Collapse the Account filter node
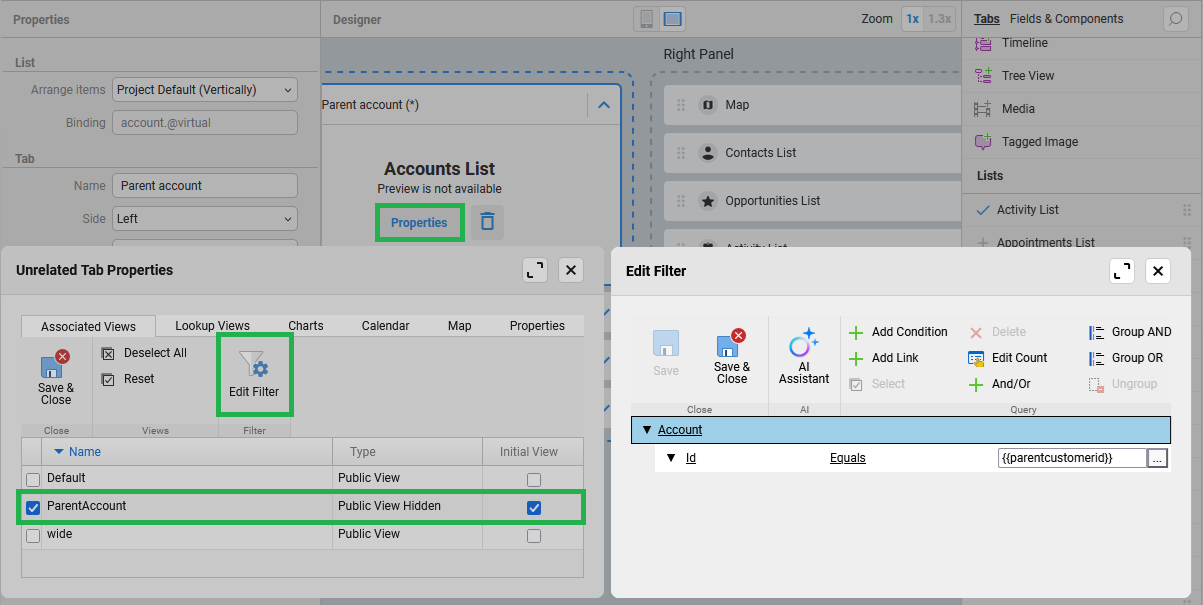This screenshot has width=1203, height=605. pyautogui.click(x=646, y=430)
